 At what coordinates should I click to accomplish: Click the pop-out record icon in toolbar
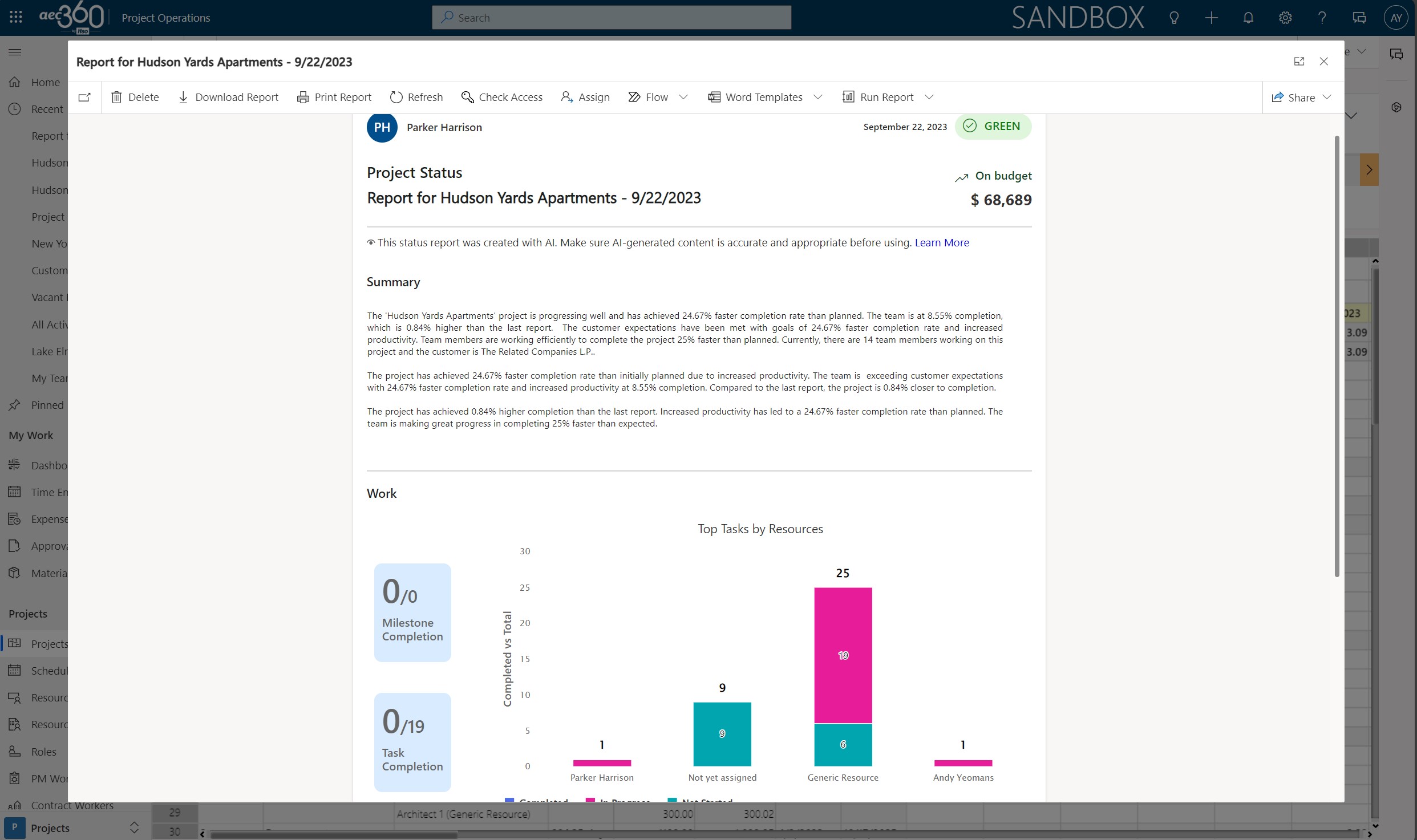[84, 97]
